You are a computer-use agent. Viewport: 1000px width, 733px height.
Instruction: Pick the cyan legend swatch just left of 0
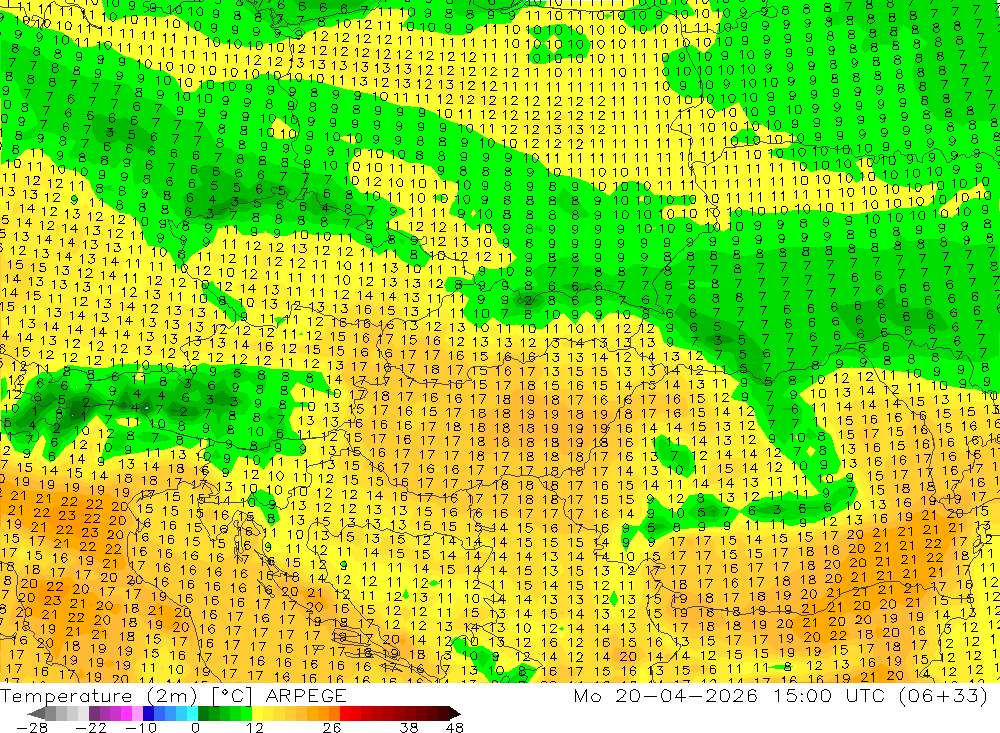point(192,714)
